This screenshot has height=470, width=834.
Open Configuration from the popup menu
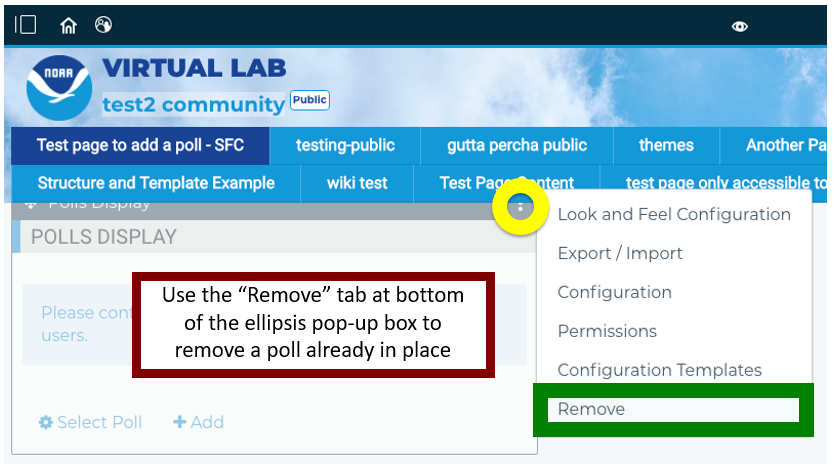coord(614,292)
